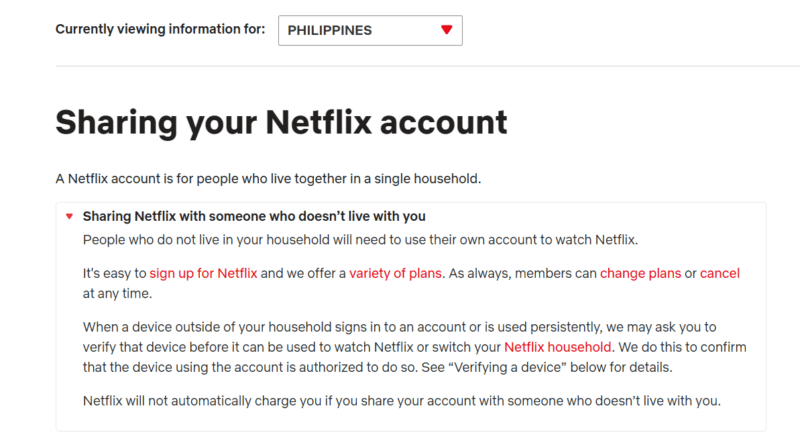Select the PHILIPPINES text in the selector
Image resolution: width=800 pixels, height=443 pixels.
click(330, 30)
